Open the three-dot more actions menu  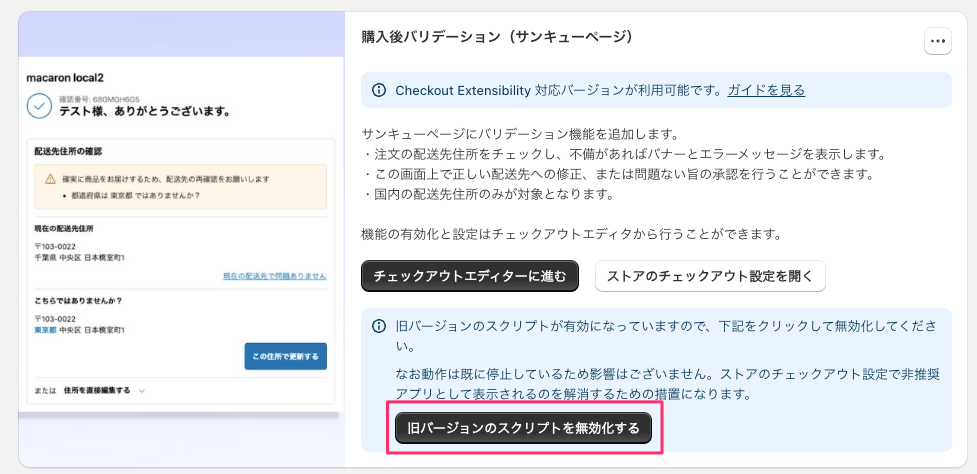(x=937, y=41)
